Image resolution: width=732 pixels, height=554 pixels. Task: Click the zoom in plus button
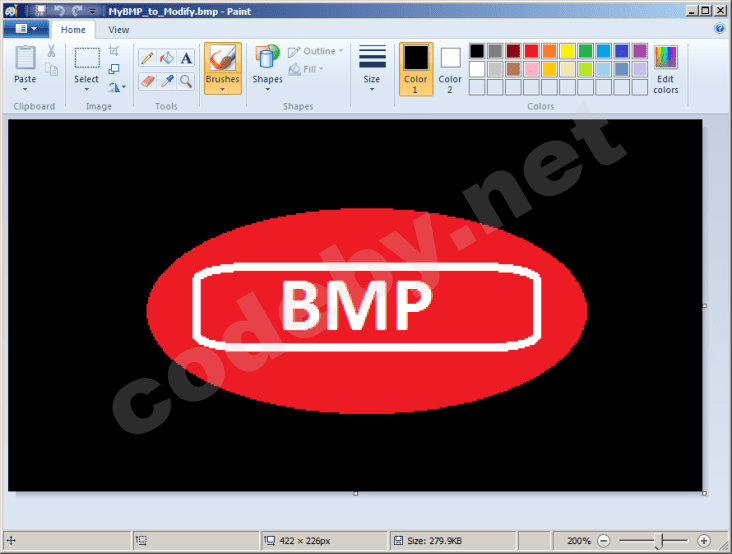(x=704, y=541)
